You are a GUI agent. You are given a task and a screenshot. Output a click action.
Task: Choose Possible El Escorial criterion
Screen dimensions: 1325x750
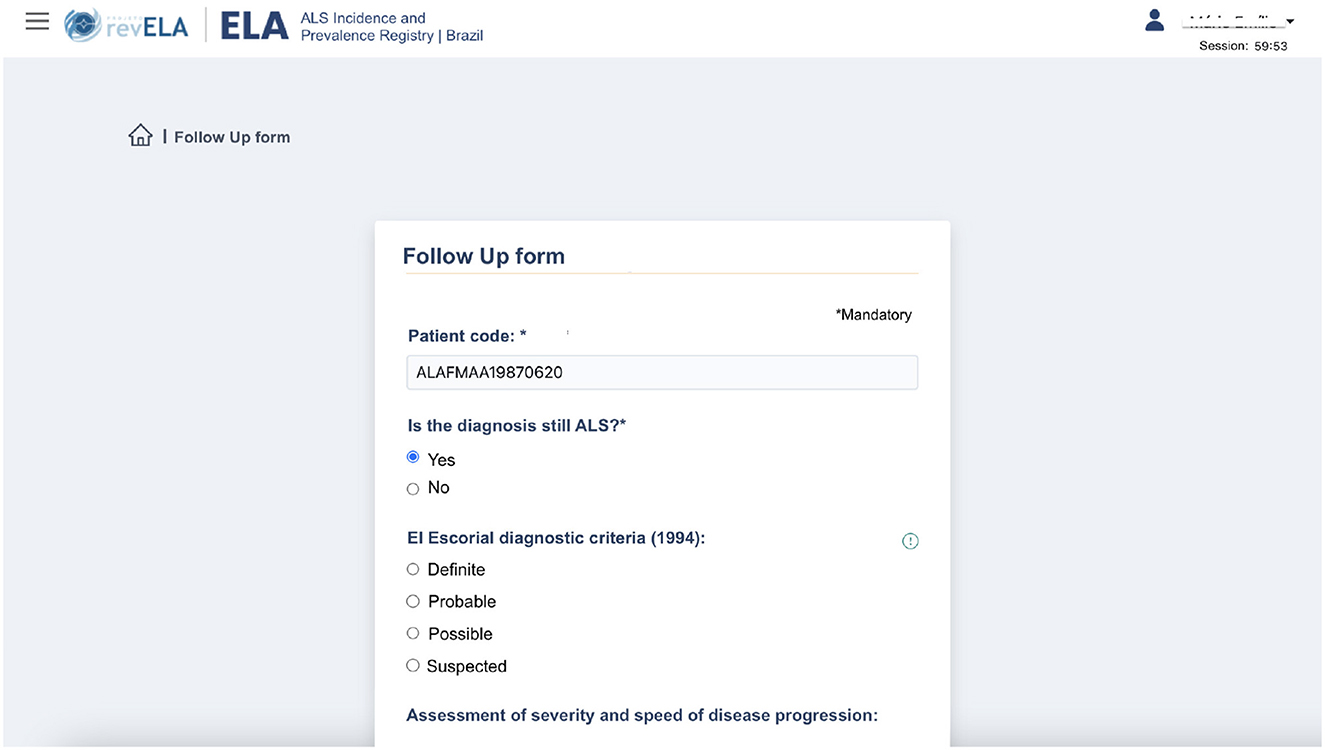(413, 633)
